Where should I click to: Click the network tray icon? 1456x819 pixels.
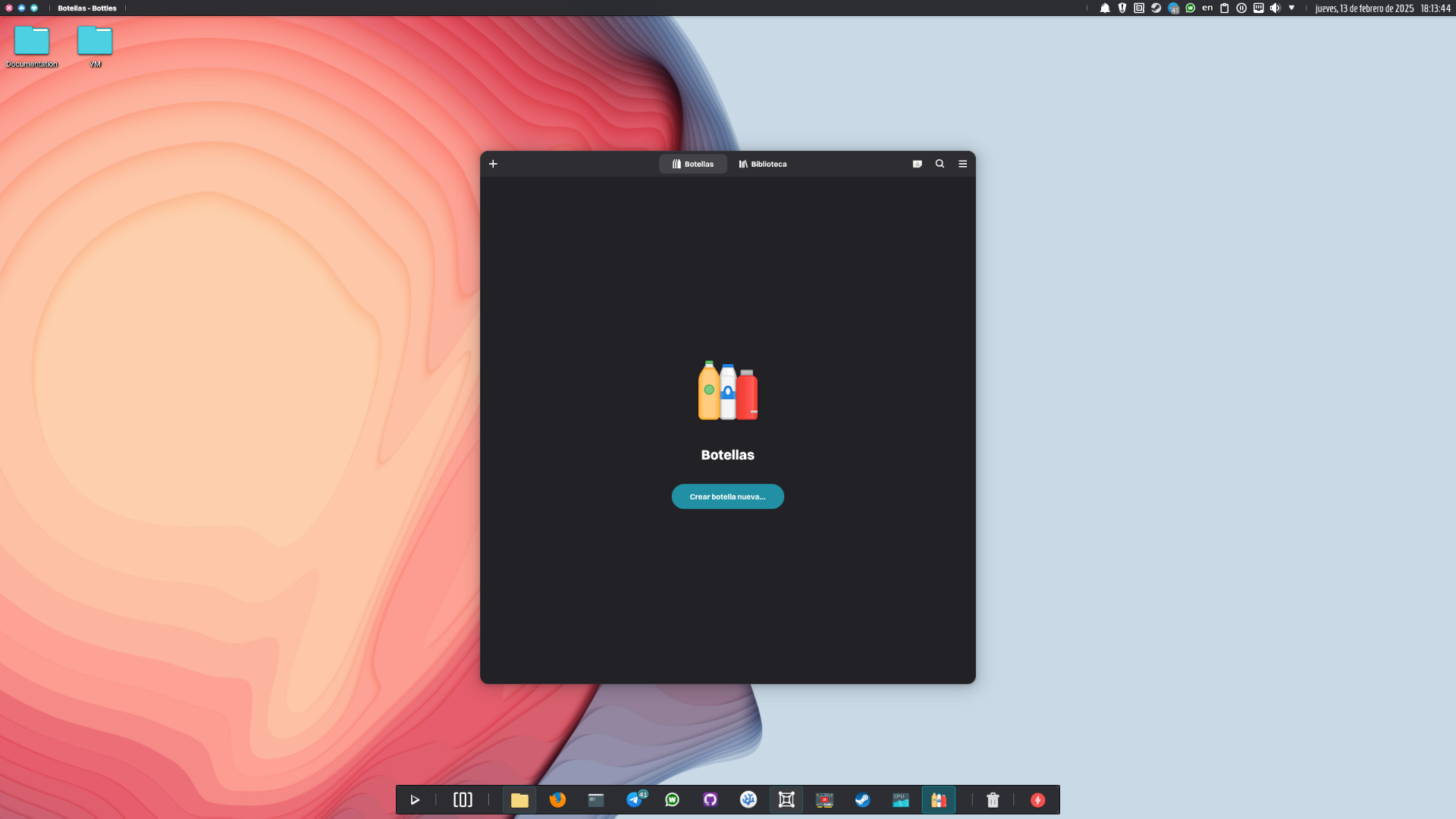tap(1258, 8)
